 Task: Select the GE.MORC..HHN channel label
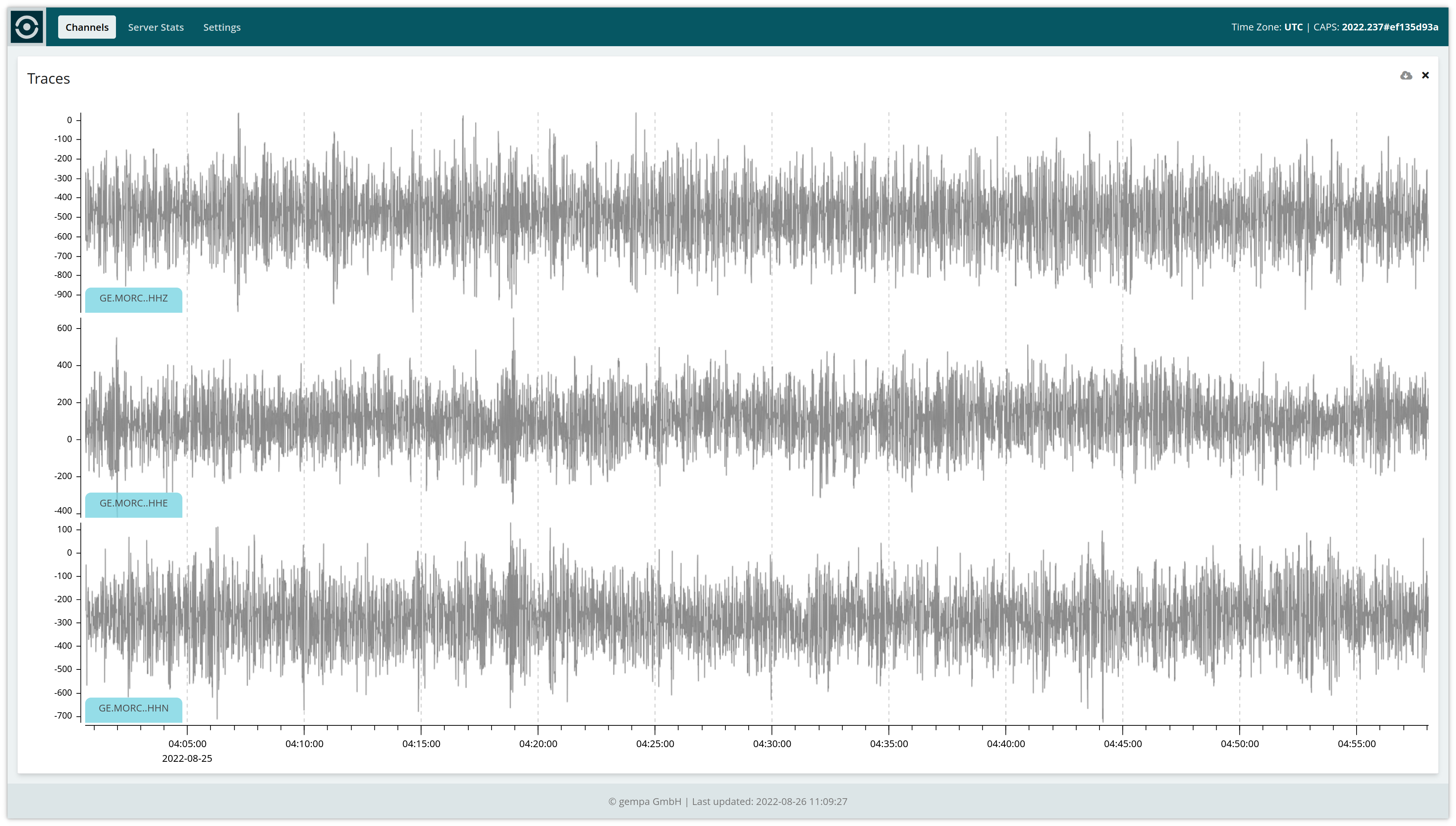[134, 708]
